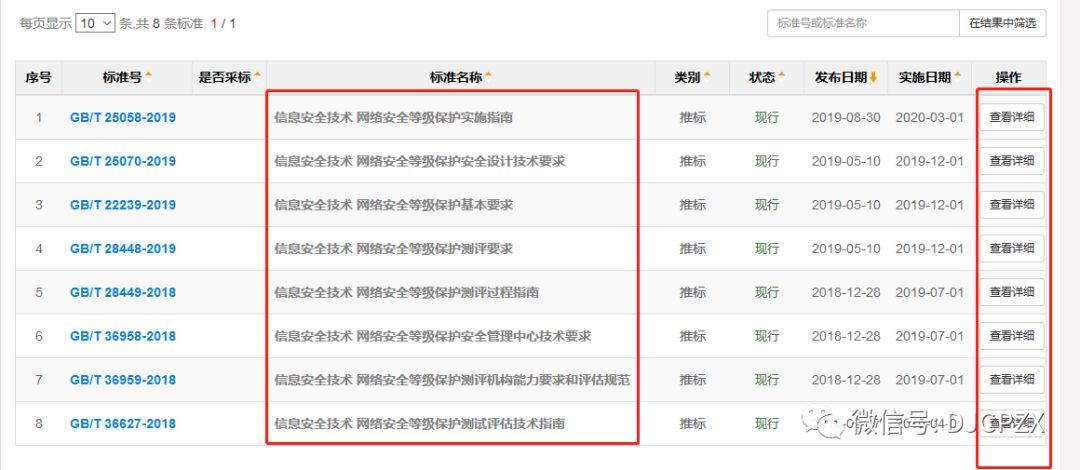Screen dimensions: 1080x470
Task: Select title 网络安全等级保护安全设计技术要求
Action: 461,161
